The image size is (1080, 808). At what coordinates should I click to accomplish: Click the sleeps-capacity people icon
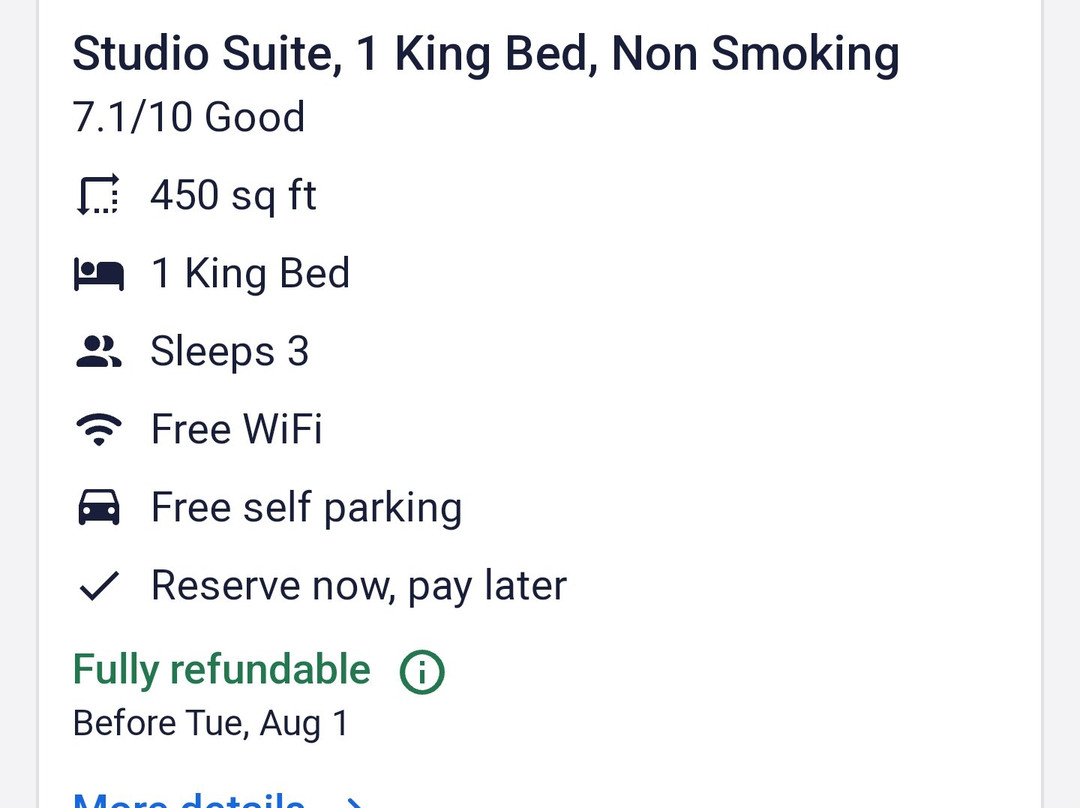pos(98,351)
